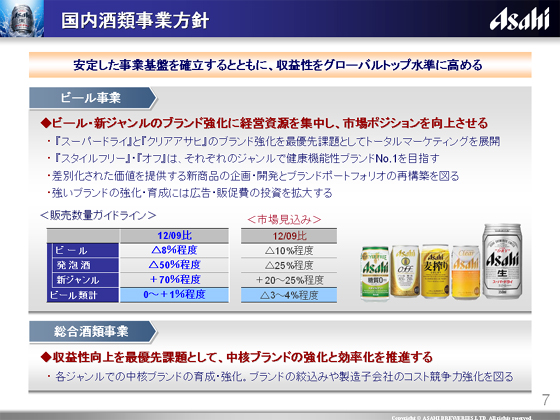Click the highlighted 0～+1%程度 cell
Image resolution: width=560 pixels, height=420 pixels.
click(174, 295)
